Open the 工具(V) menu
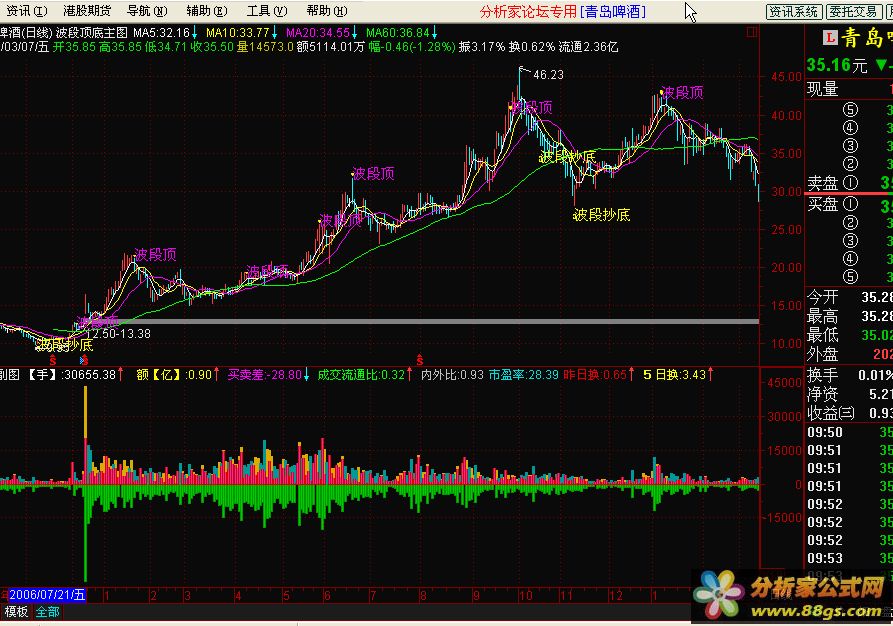 coord(267,11)
